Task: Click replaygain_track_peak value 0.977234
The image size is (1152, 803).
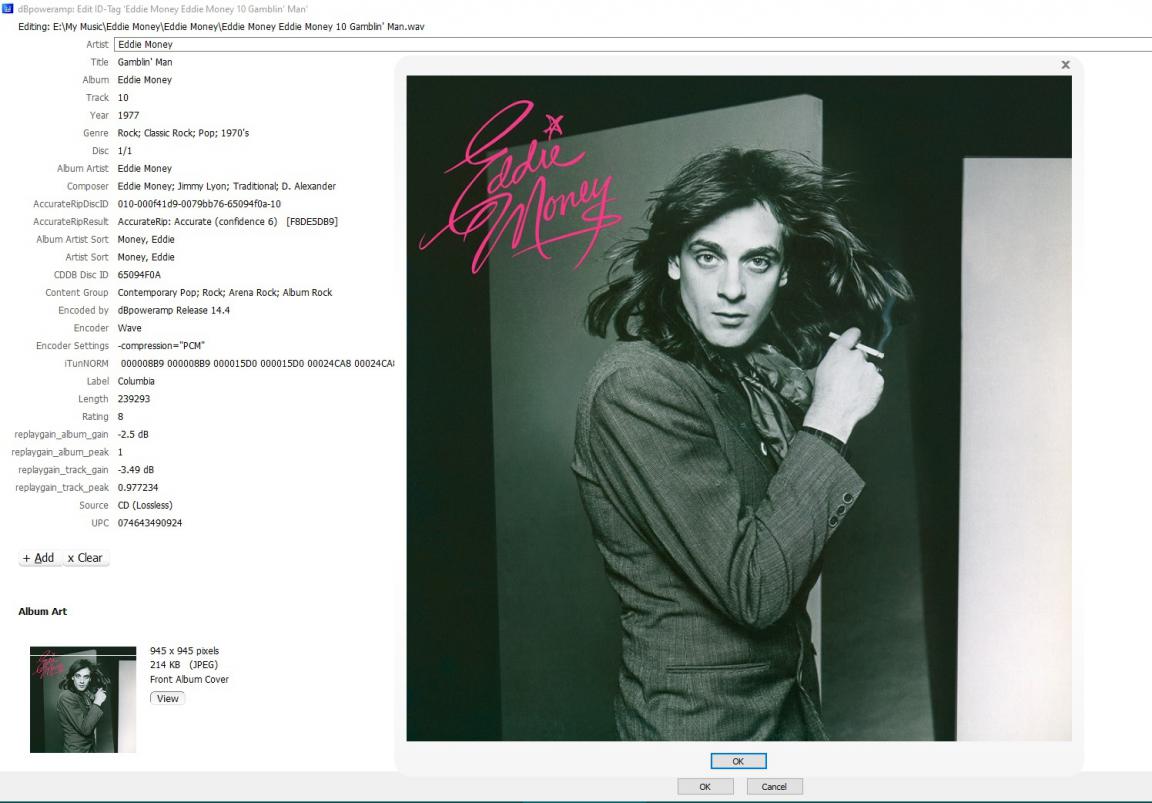Action: click(138, 487)
